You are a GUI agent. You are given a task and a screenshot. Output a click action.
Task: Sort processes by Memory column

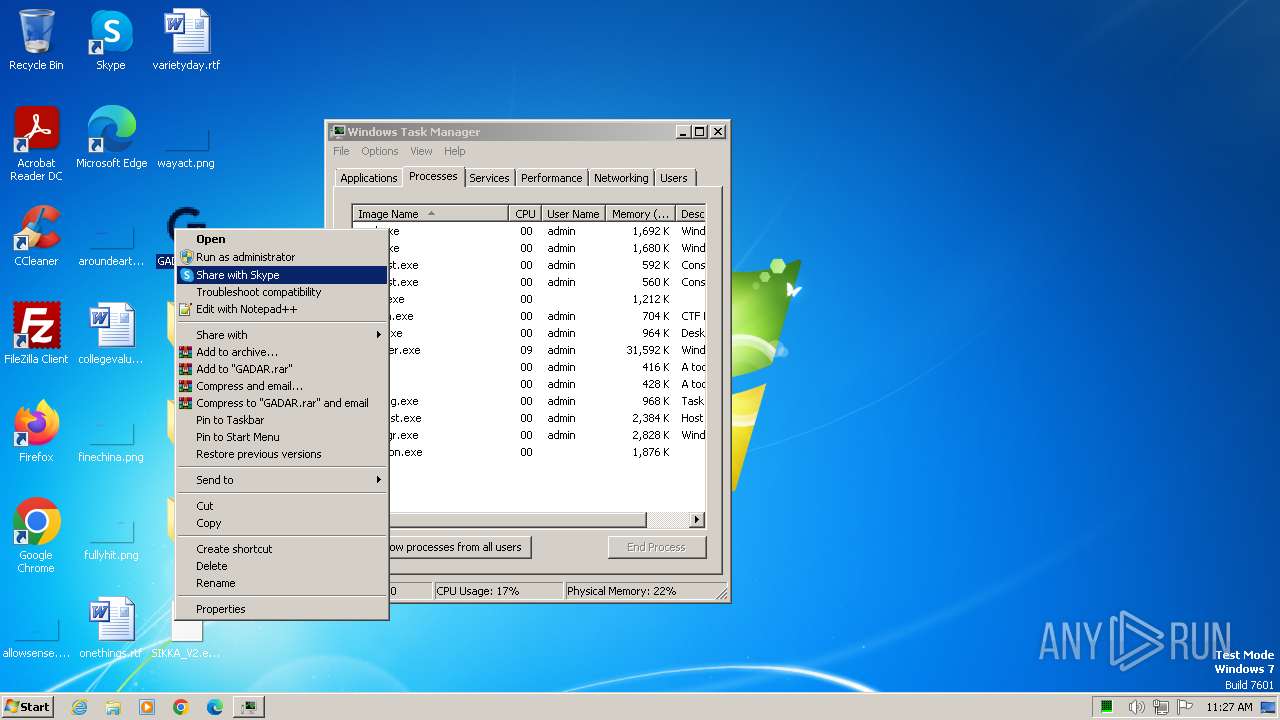(x=640, y=214)
